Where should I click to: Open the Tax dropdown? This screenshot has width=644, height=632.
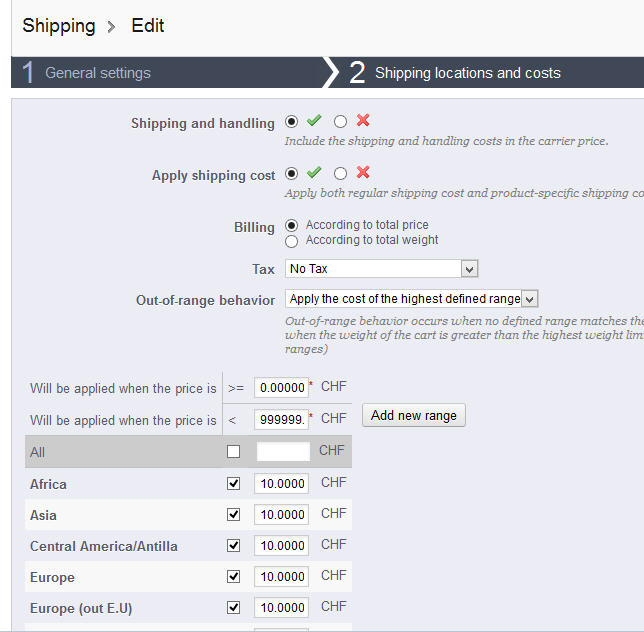(x=382, y=269)
